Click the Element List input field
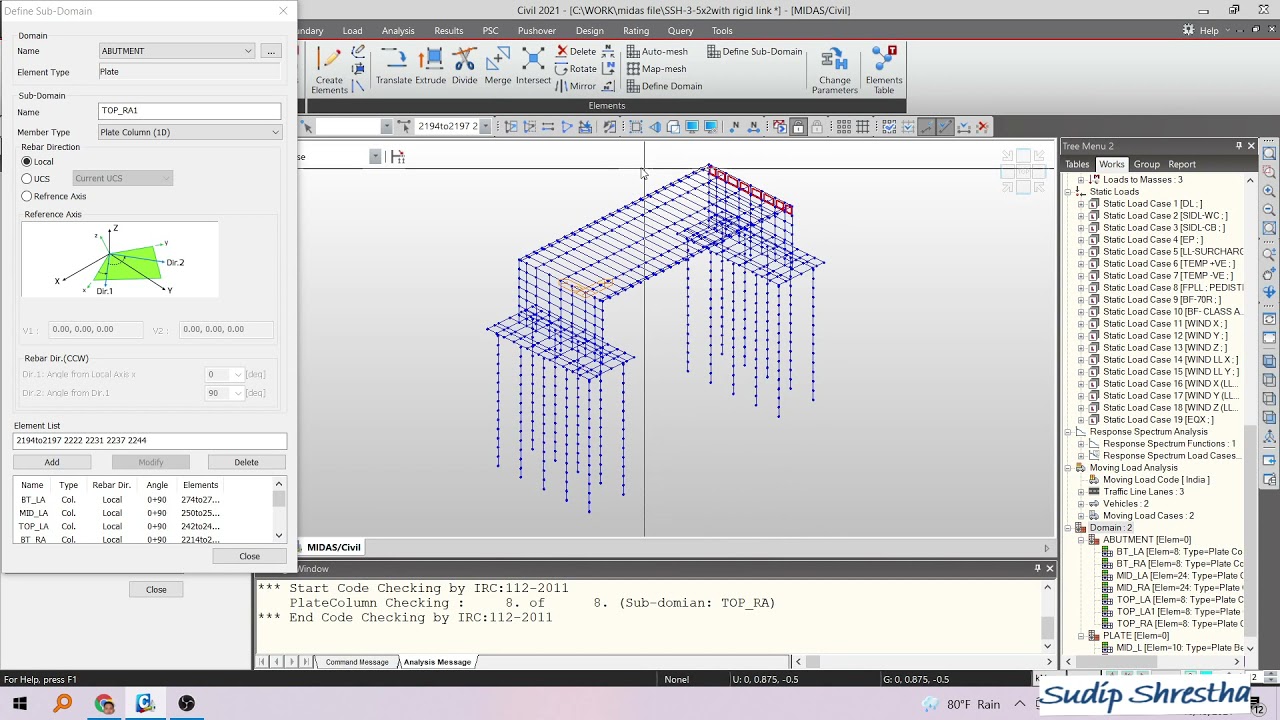This screenshot has width=1280, height=720. pos(150,440)
